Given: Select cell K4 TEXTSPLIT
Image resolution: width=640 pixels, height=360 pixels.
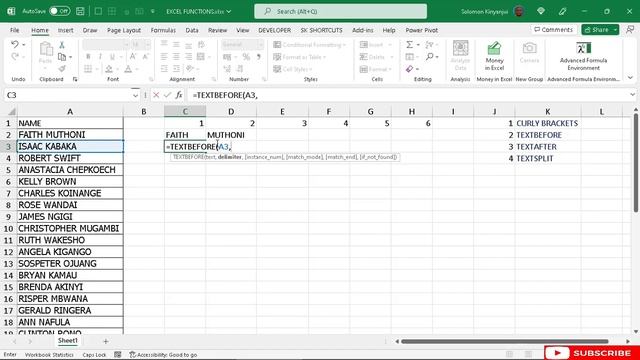Looking at the screenshot, I should (548, 158).
